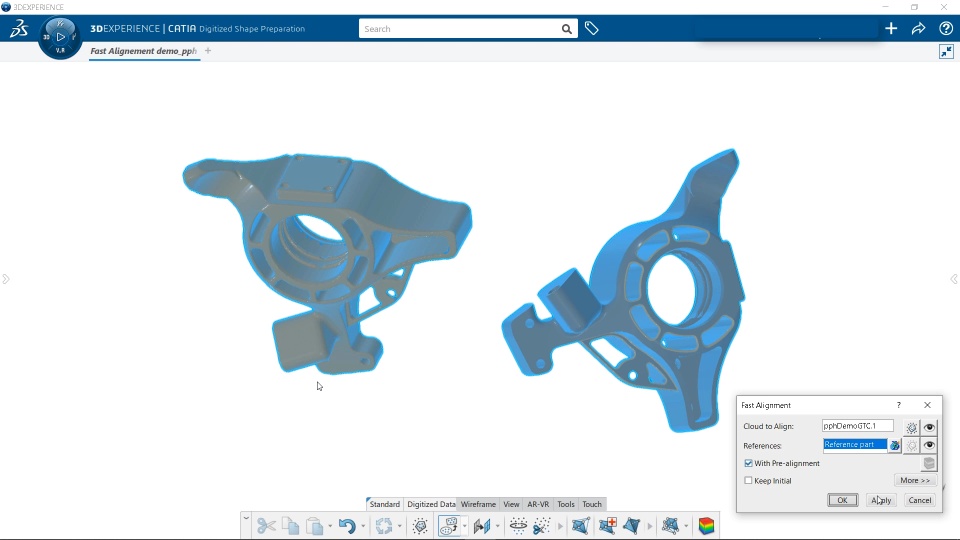Click the mesh nodes network icon
The image size is (960, 540).
click(670, 525)
